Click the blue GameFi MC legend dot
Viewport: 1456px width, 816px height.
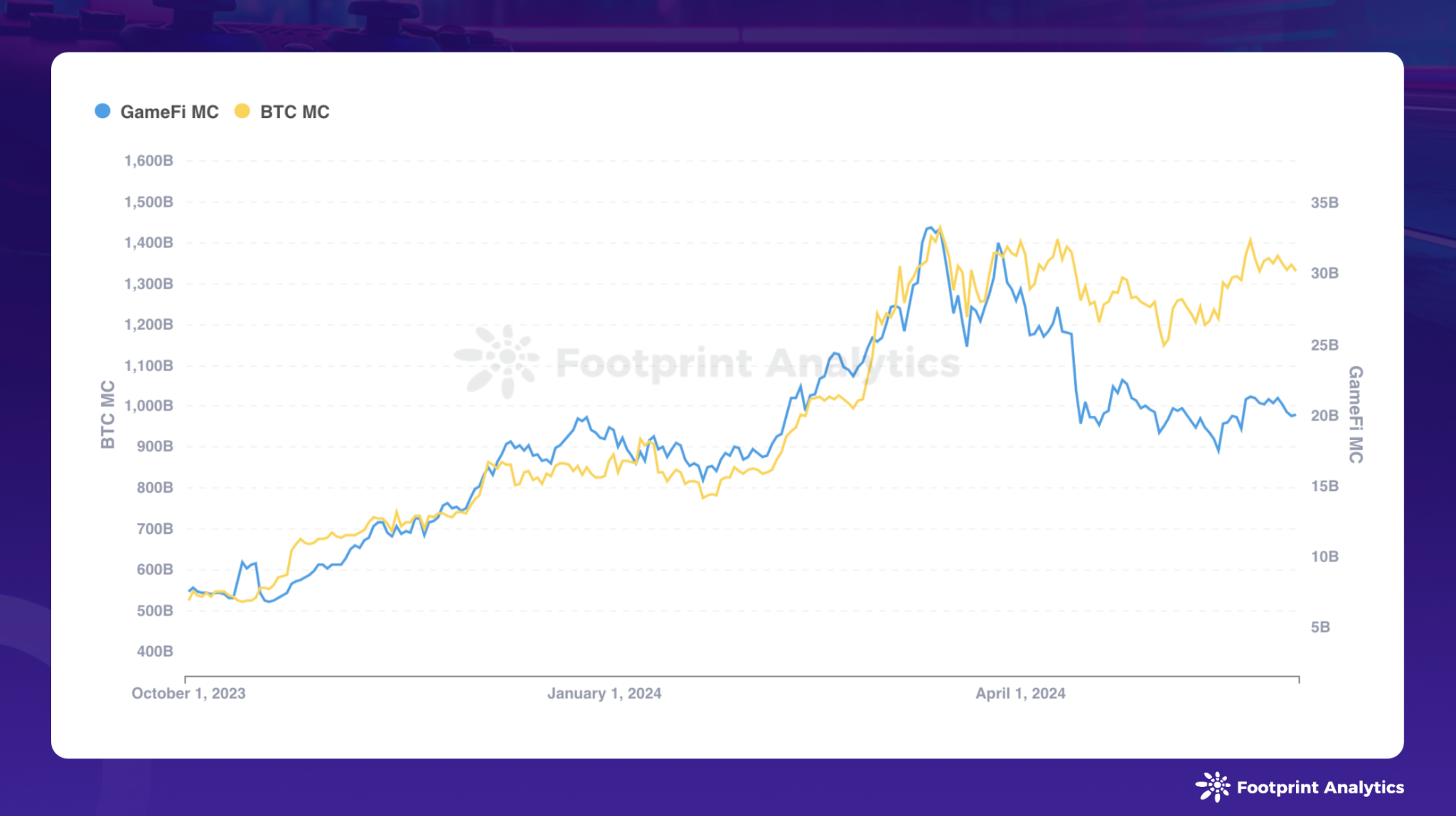click(102, 112)
